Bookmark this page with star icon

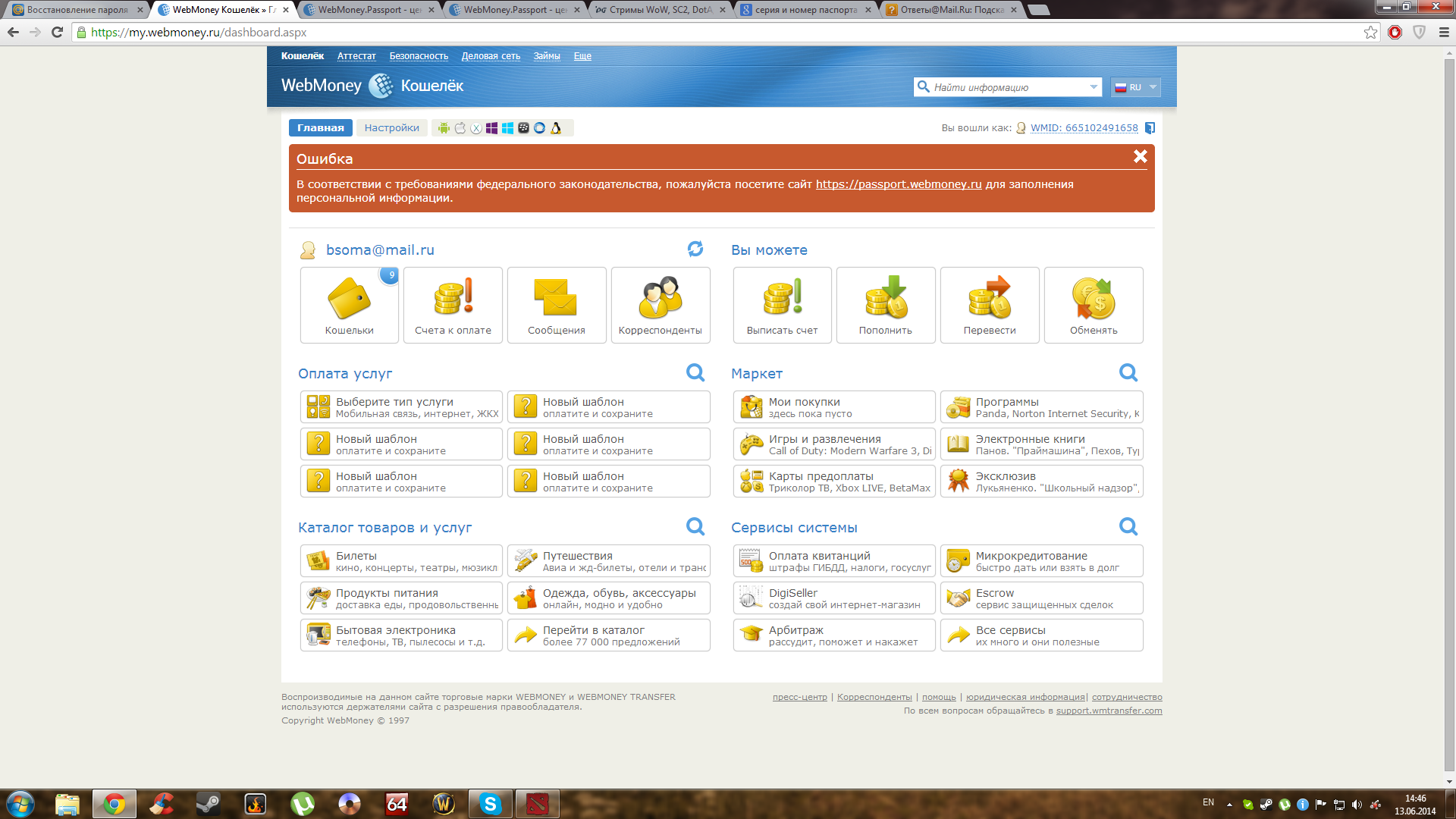point(1370,32)
